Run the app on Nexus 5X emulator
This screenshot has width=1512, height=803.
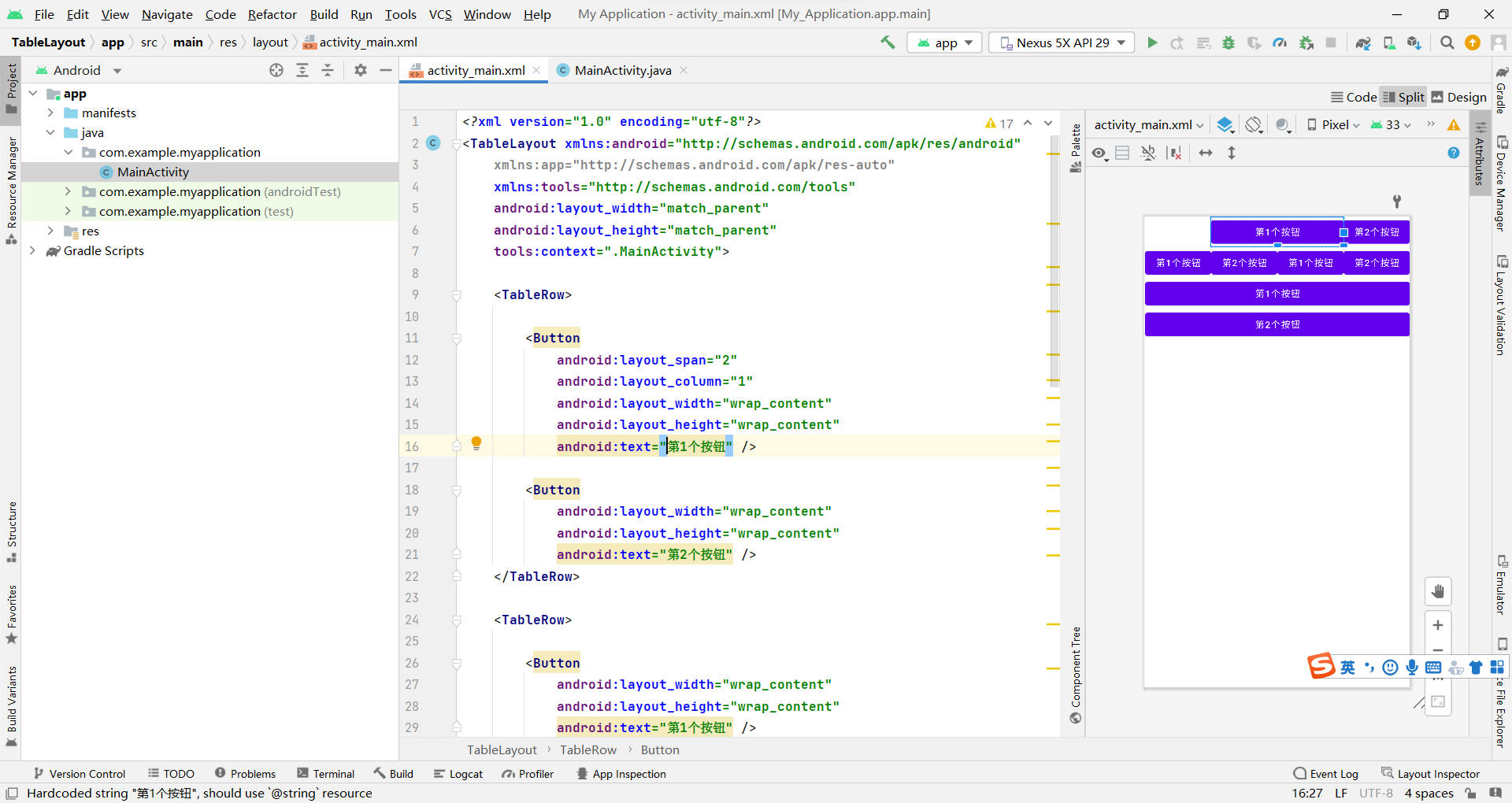[1152, 43]
